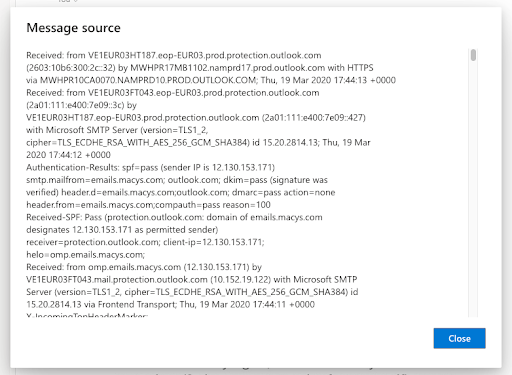Click the "Received: from omp.emails.macys.com" line

pyautogui.click(x=144, y=267)
